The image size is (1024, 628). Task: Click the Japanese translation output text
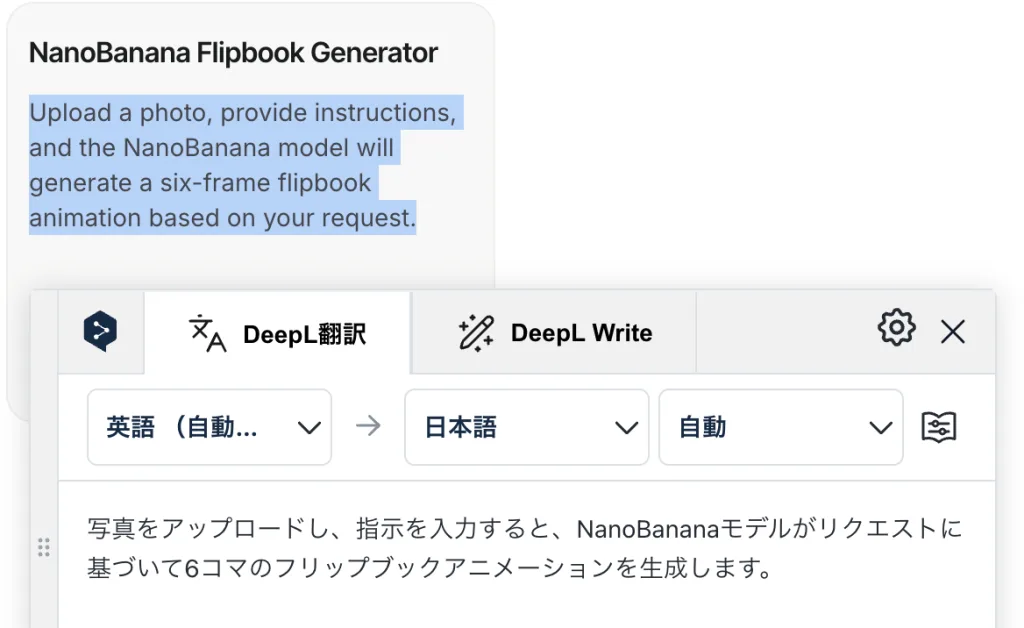tap(524, 548)
